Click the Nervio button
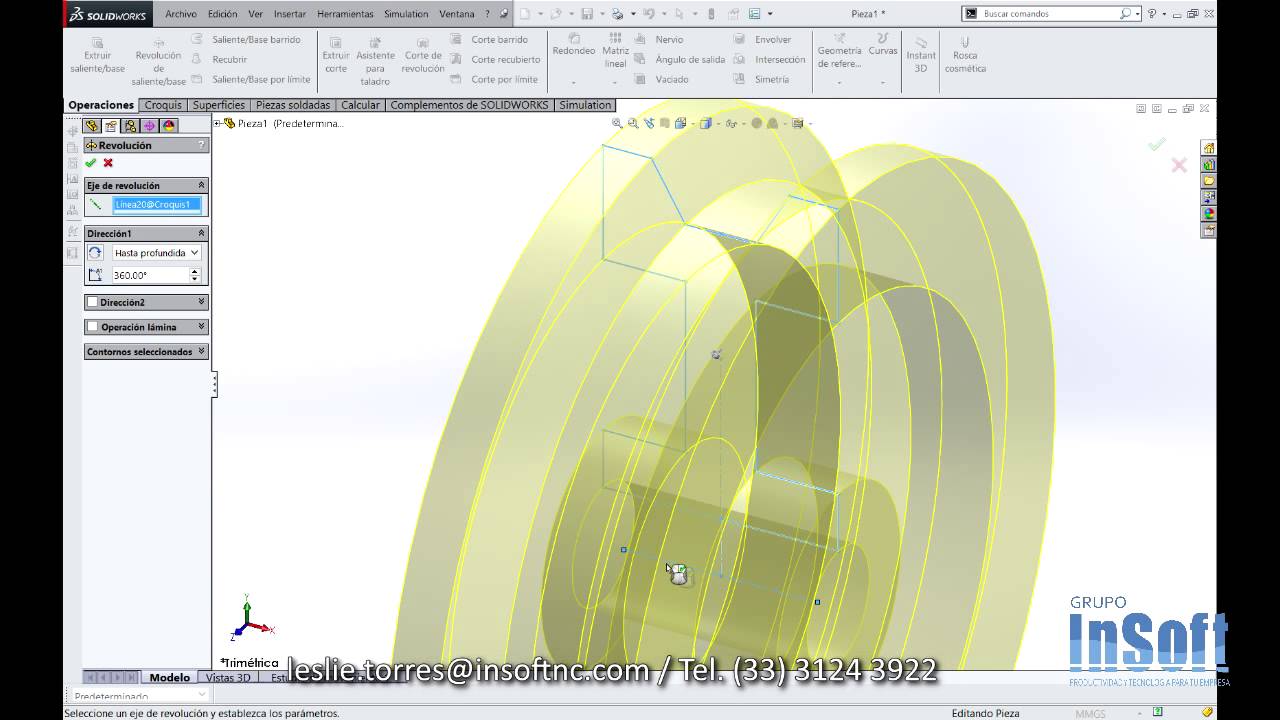 click(660, 40)
